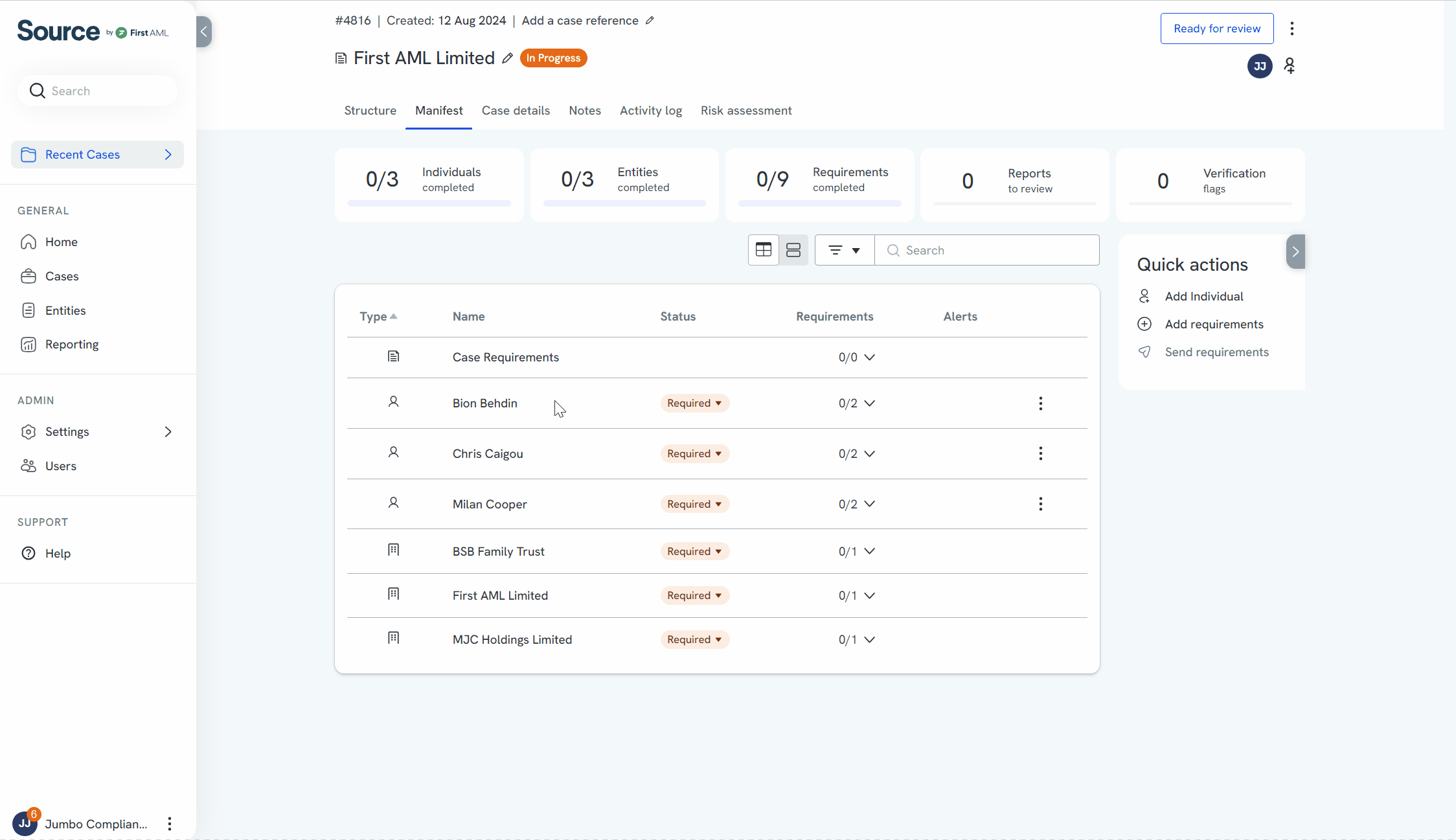
Task: Switch to table view layout
Action: (x=764, y=250)
